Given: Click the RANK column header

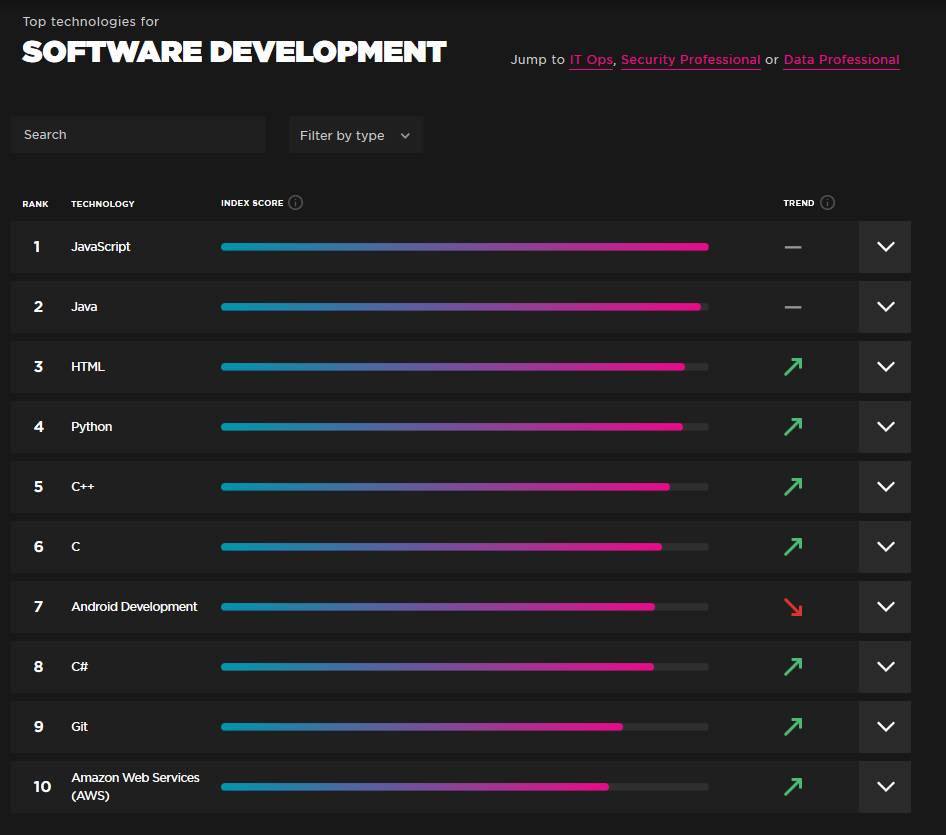Looking at the screenshot, I should click(36, 204).
